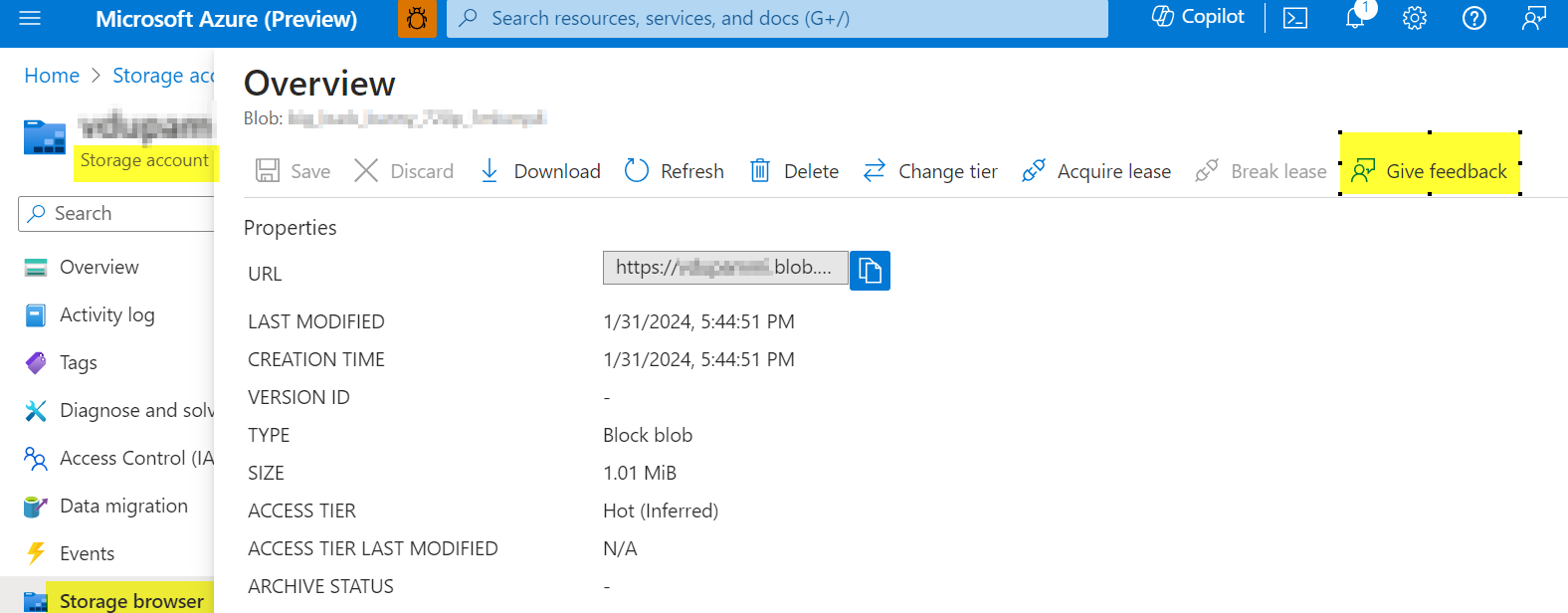Click the purple Tags icon
The height and width of the screenshot is (613, 1568).
[36, 362]
